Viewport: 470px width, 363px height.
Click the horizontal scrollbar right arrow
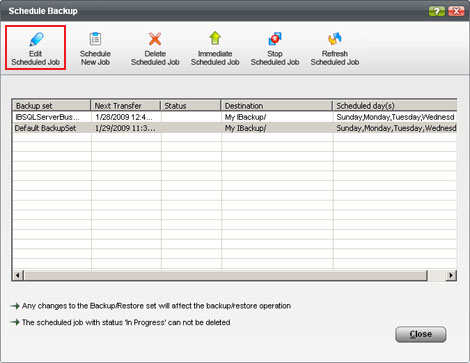click(x=451, y=275)
